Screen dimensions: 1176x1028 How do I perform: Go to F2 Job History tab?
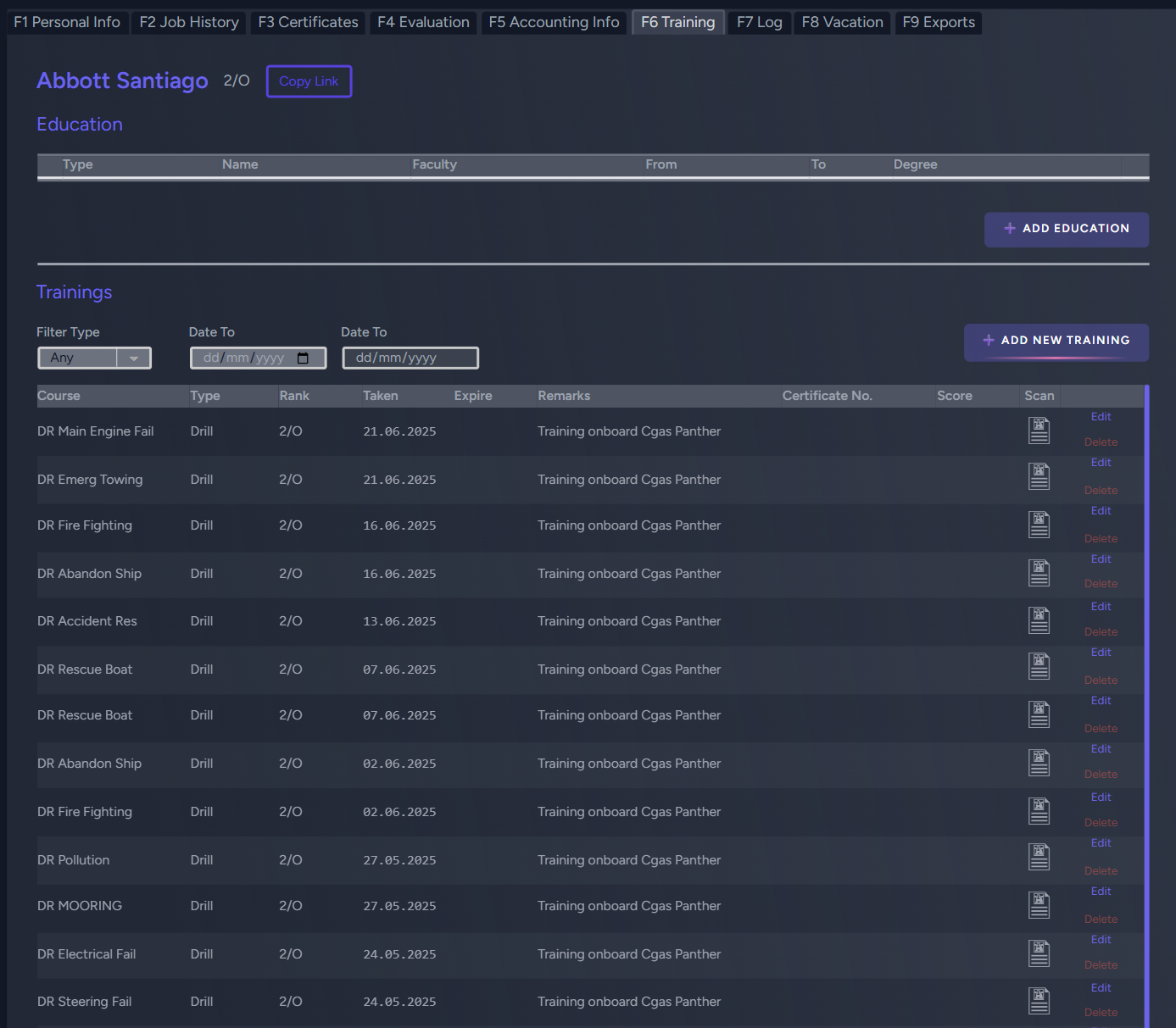(x=189, y=22)
